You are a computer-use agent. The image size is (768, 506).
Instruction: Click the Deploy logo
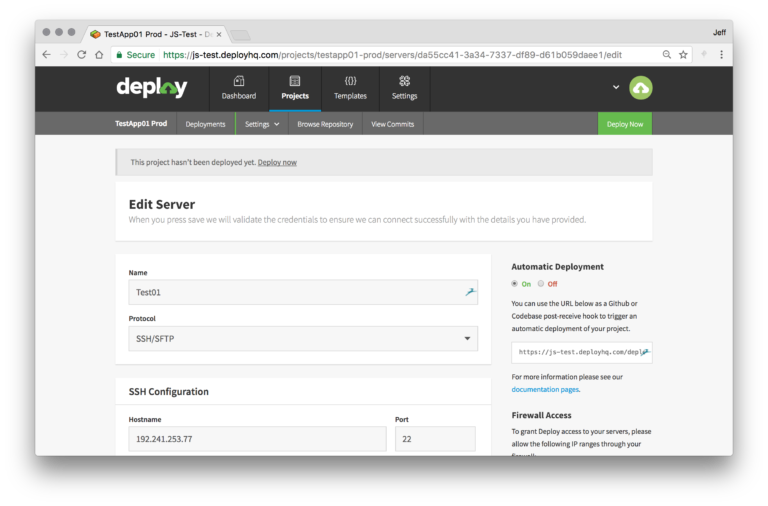(x=151, y=88)
